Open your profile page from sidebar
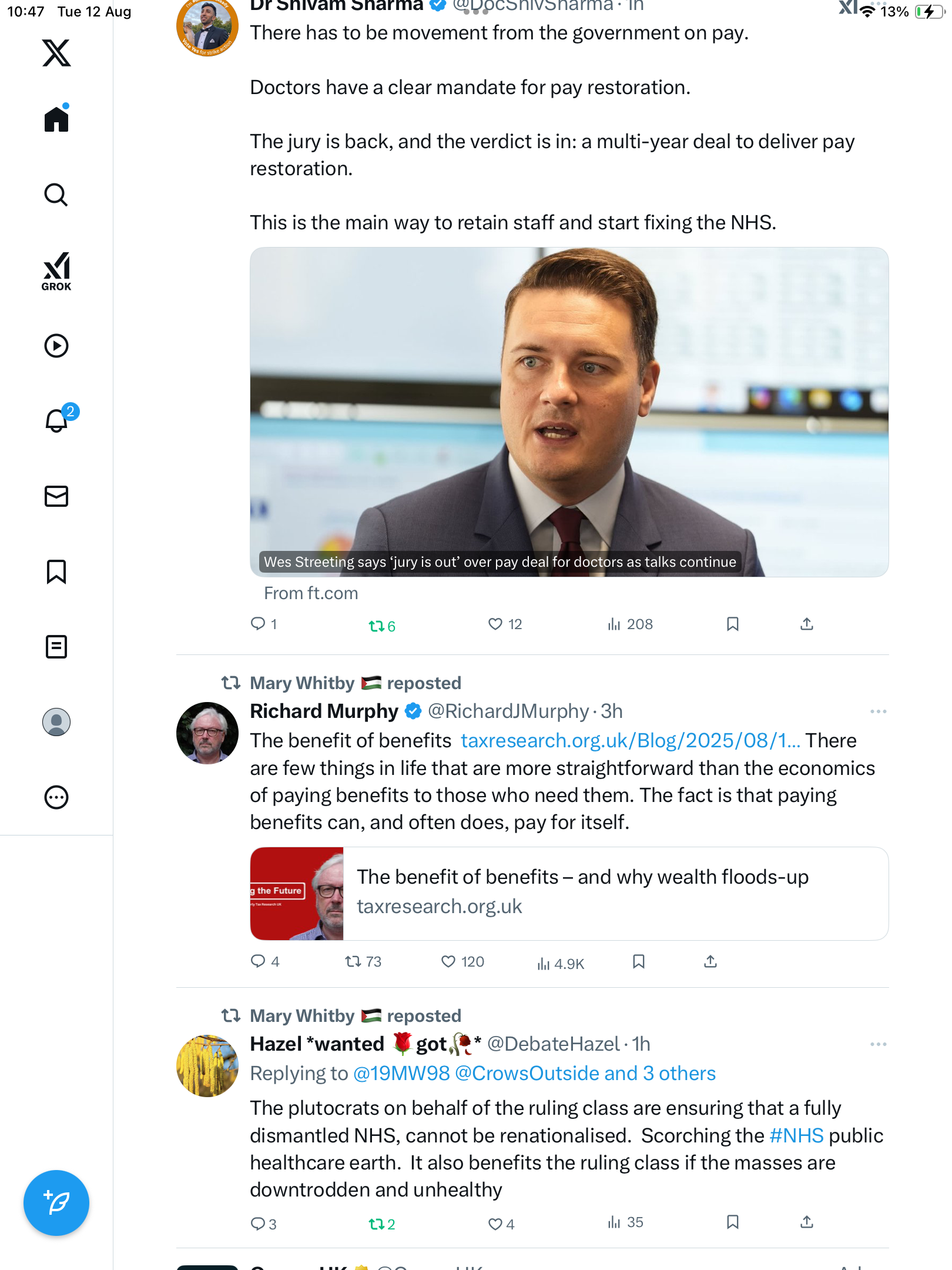This screenshot has height=1270, width=952. pos(56,722)
